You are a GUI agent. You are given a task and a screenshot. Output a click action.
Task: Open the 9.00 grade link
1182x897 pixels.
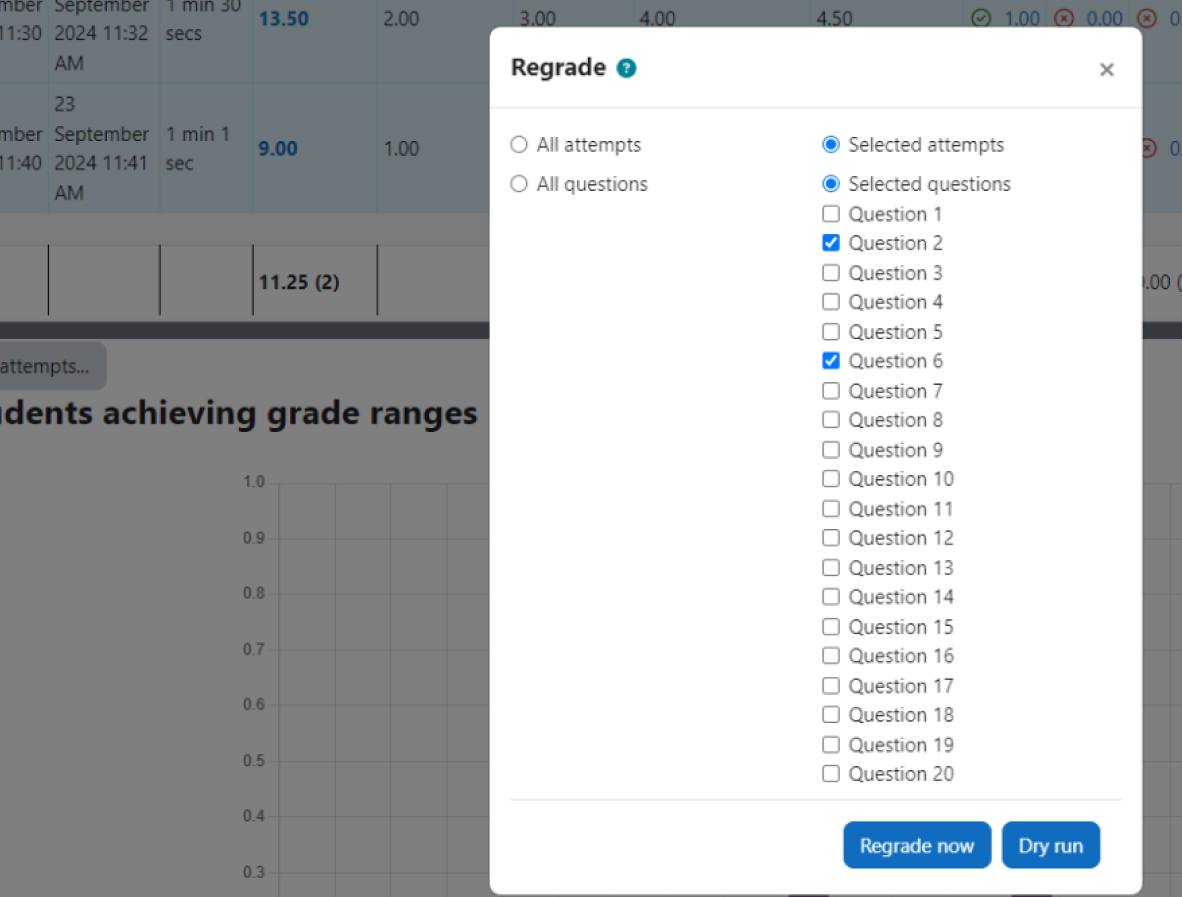coord(278,148)
